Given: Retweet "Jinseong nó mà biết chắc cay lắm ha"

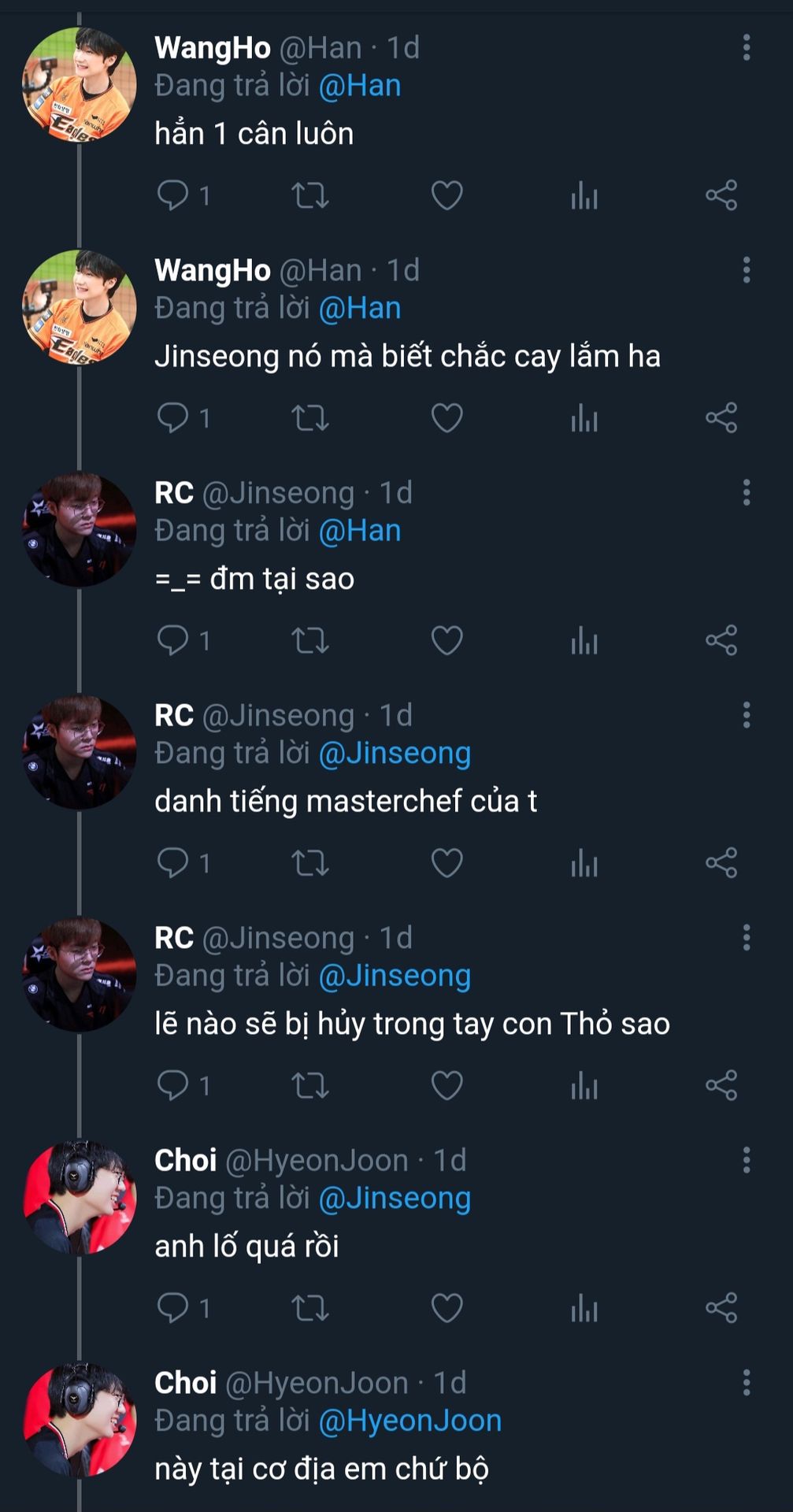Looking at the screenshot, I should [x=310, y=417].
